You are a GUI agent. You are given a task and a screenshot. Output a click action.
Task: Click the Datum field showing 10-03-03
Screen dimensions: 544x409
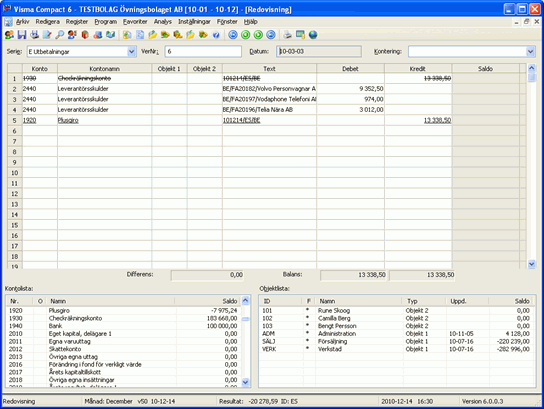[319, 51]
